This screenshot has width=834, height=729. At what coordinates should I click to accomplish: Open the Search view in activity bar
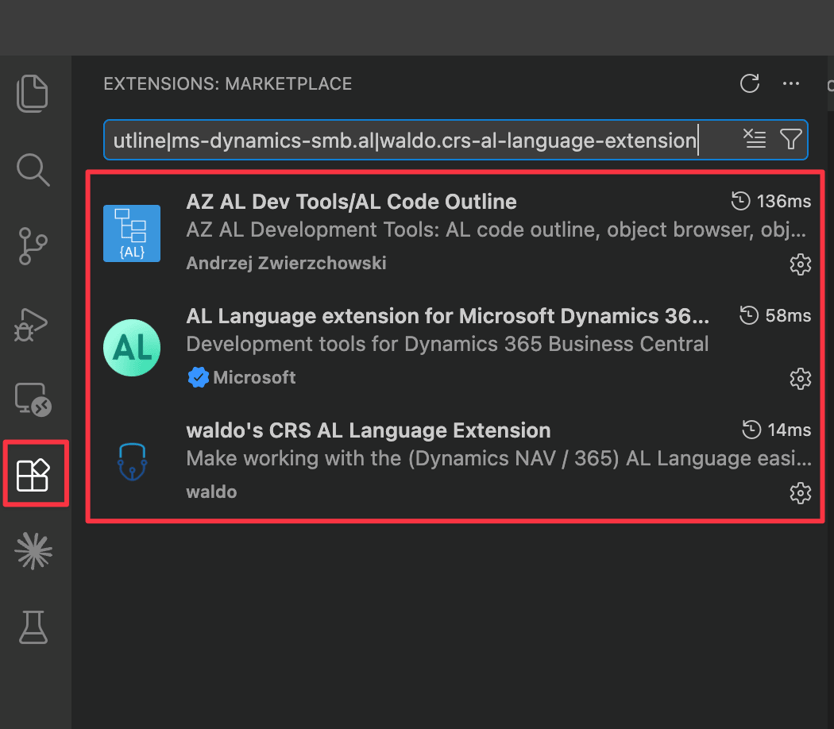(x=33, y=170)
